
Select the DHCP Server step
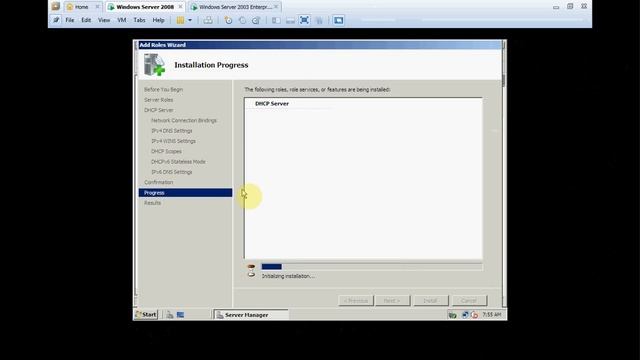[158, 110]
